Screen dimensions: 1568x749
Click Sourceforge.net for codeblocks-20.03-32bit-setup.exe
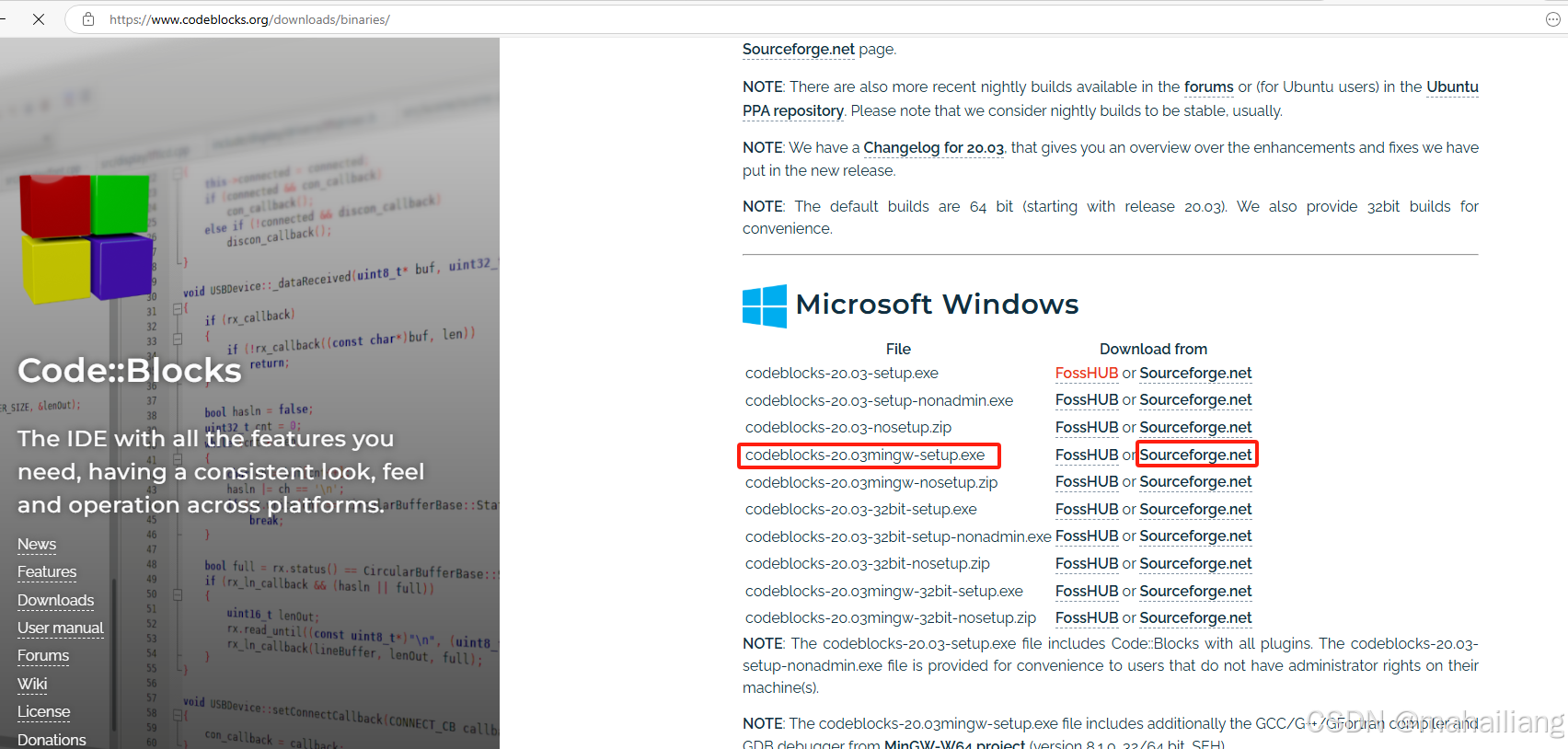click(x=1195, y=510)
